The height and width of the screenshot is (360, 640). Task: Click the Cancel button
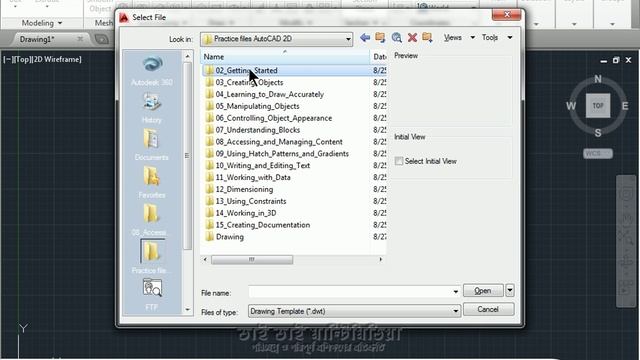pos(488,309)
